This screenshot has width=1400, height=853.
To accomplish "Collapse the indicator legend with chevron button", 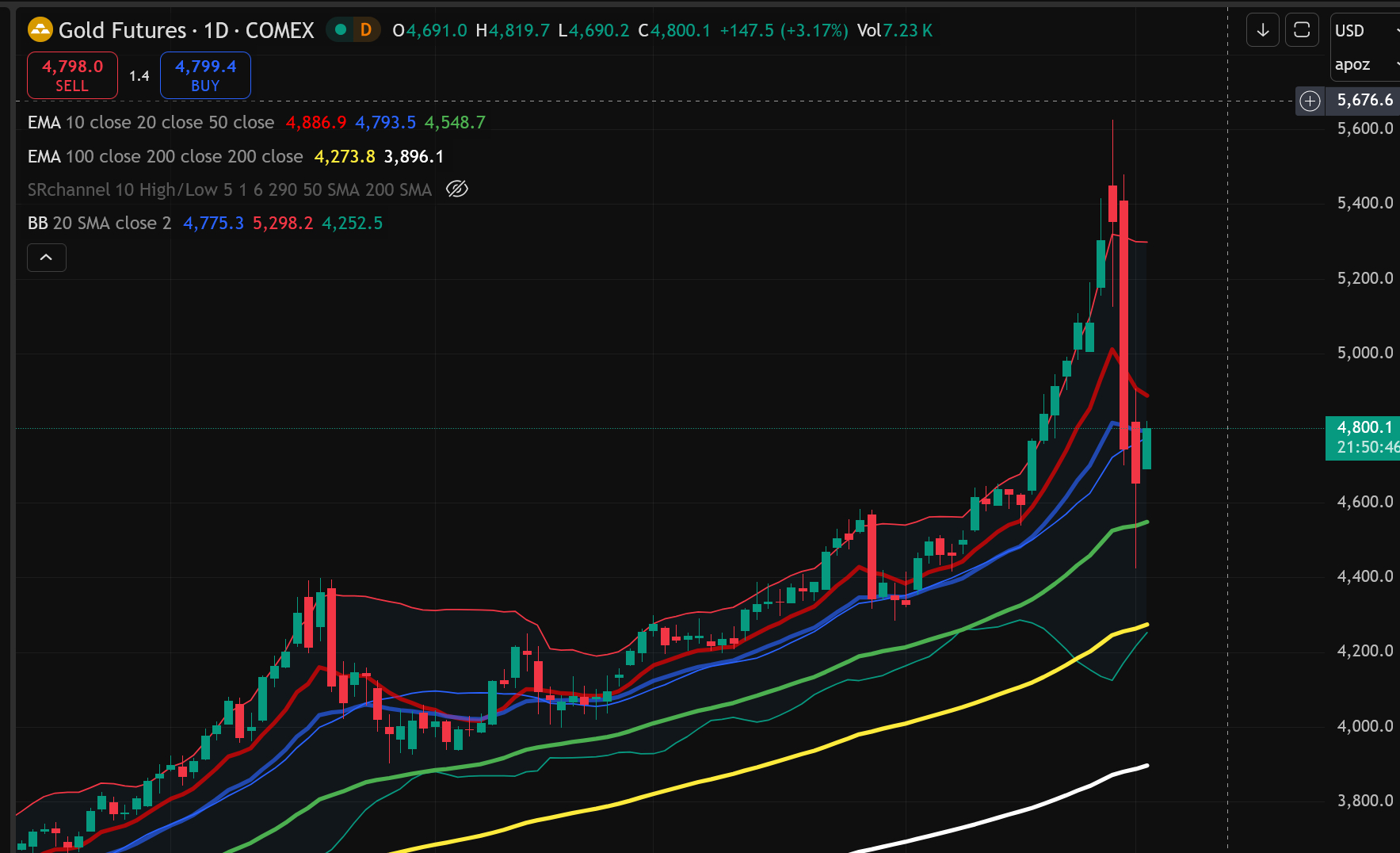I will [x=47, y=258].
